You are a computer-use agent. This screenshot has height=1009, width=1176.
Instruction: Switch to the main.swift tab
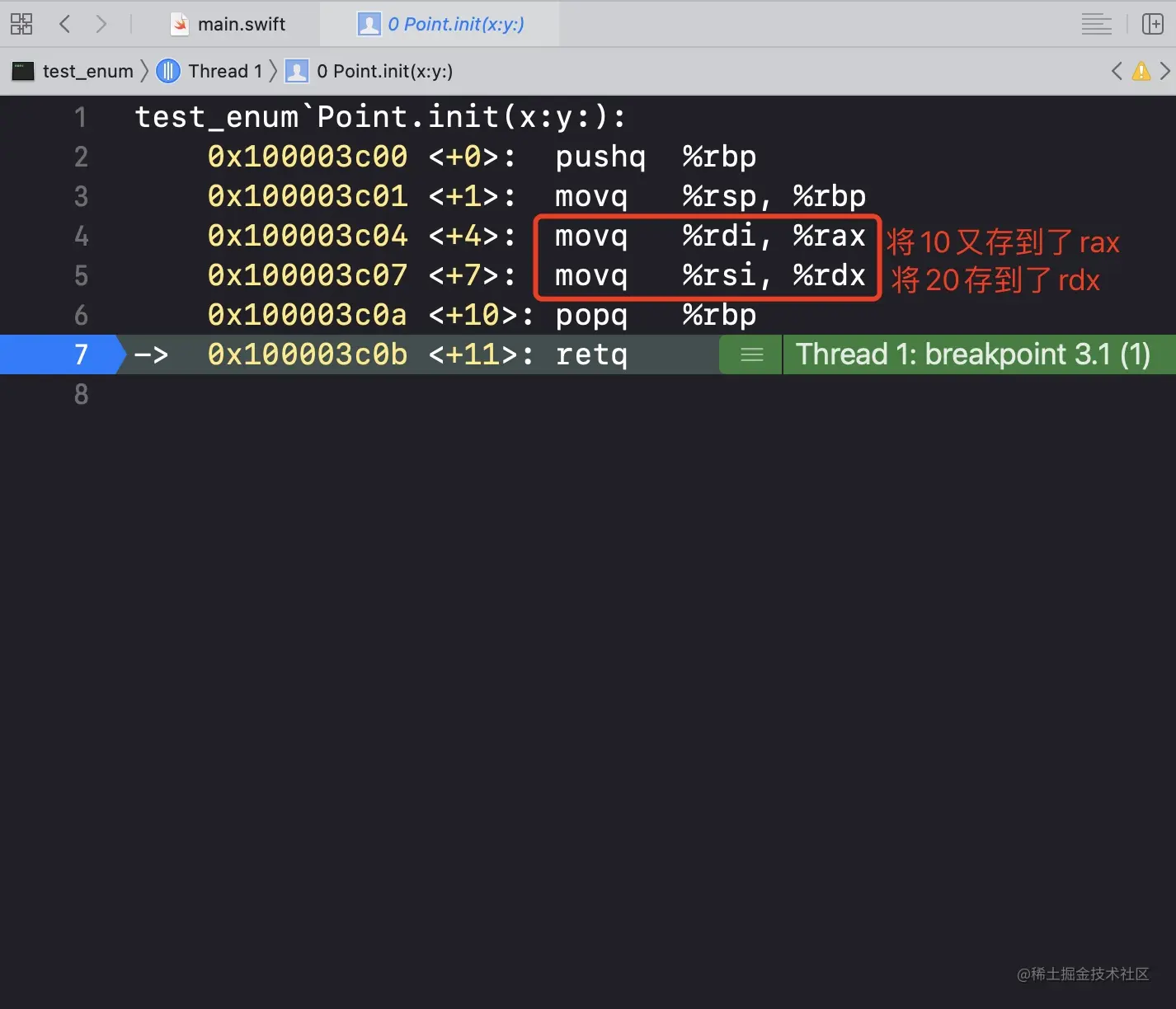[x=228, y=24]
